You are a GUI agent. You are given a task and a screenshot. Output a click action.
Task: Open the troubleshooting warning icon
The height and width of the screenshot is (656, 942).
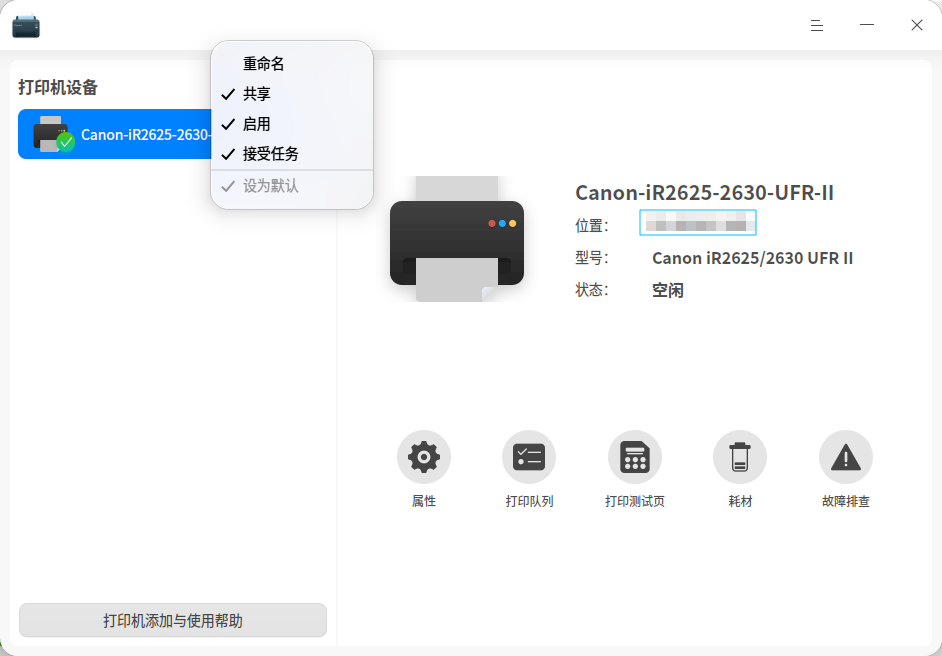[x=845, y=457]
